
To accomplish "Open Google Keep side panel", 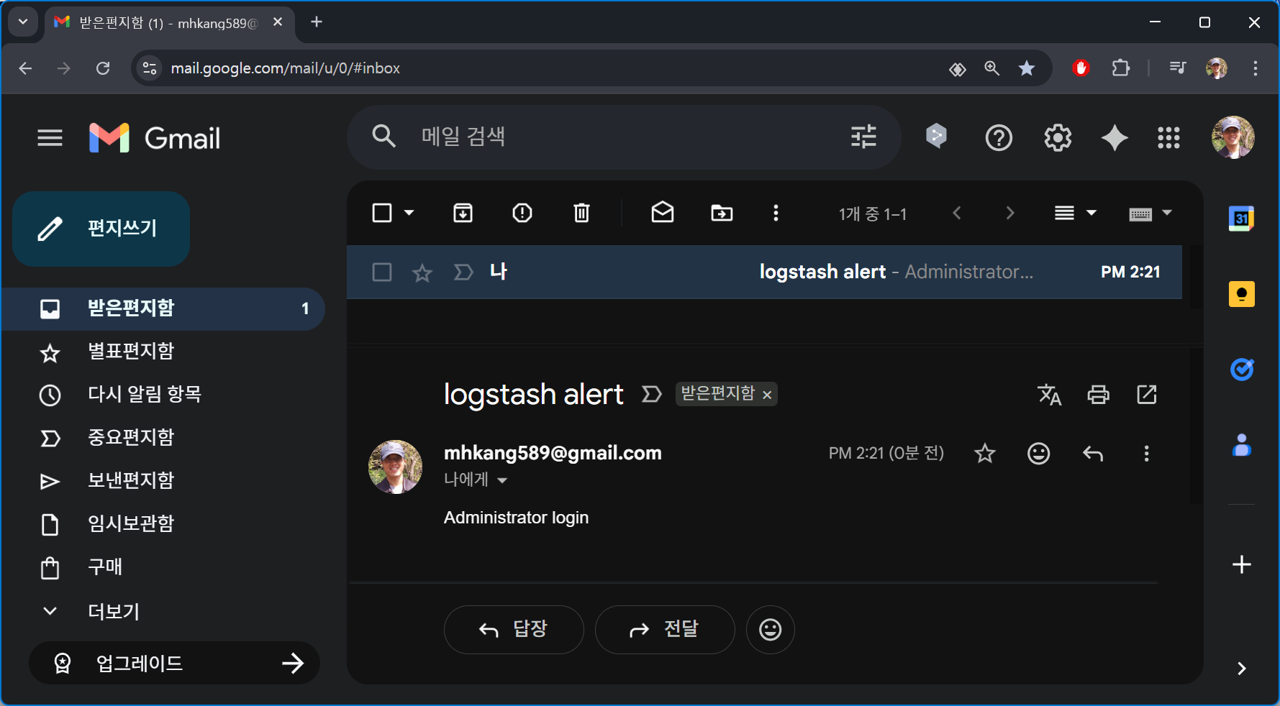I will (x=1241, y=293).
